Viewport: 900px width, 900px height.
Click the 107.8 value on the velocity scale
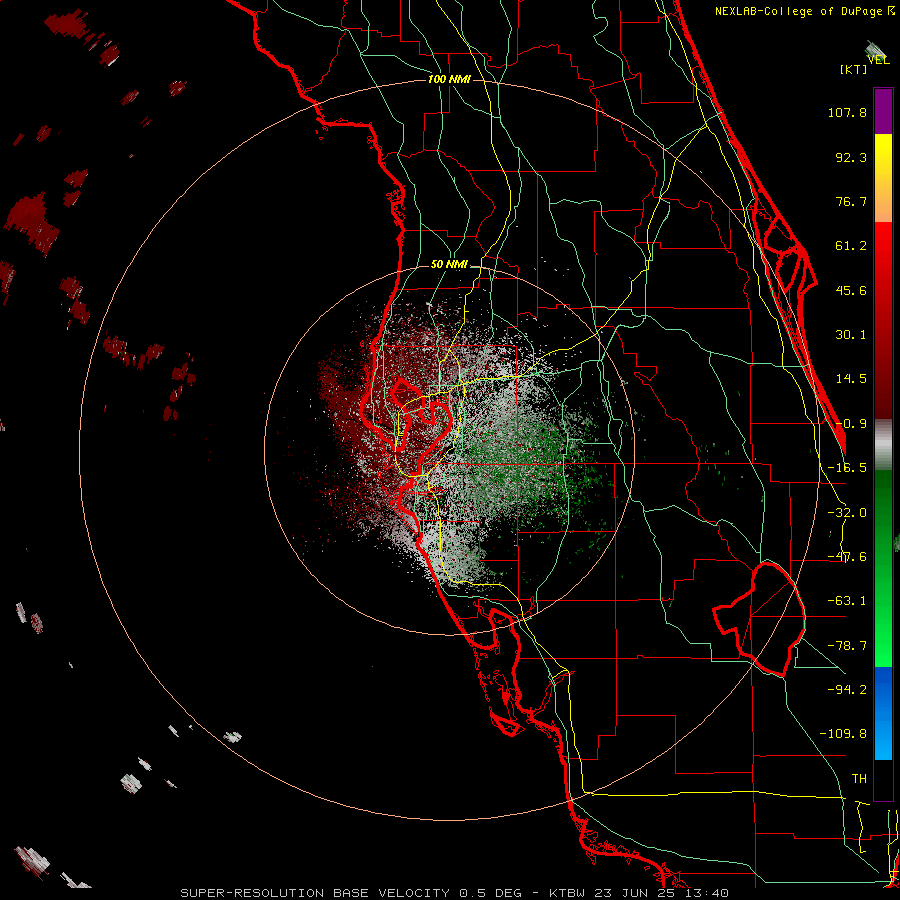pos(847,112)
